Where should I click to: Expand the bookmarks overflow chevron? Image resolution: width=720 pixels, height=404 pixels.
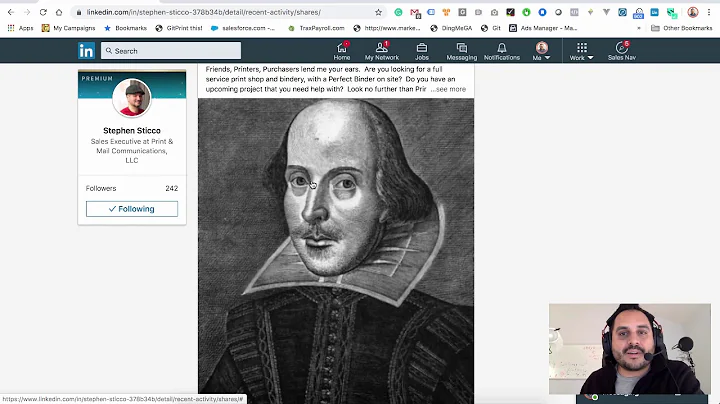639,28
